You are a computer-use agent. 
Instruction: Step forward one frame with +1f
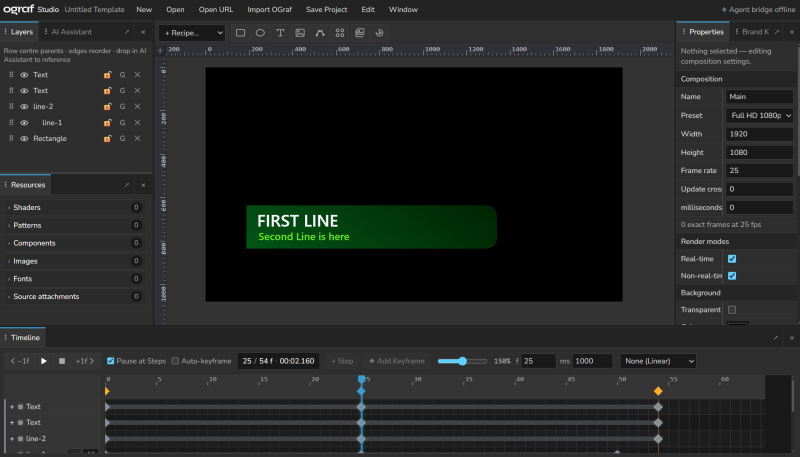pos(85,361)
